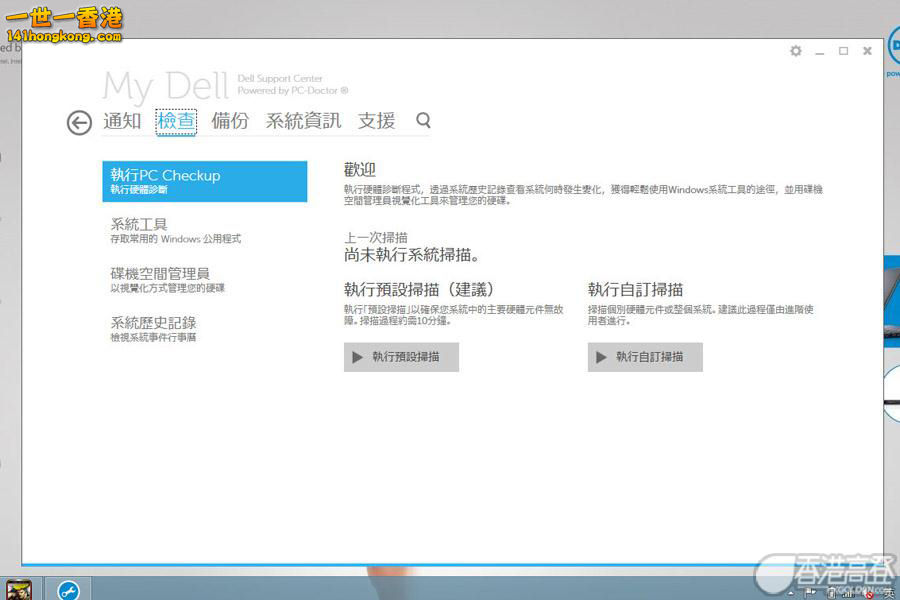Minimize the My Dell window
Screen dimensions: 900x600
coord(820,52)
